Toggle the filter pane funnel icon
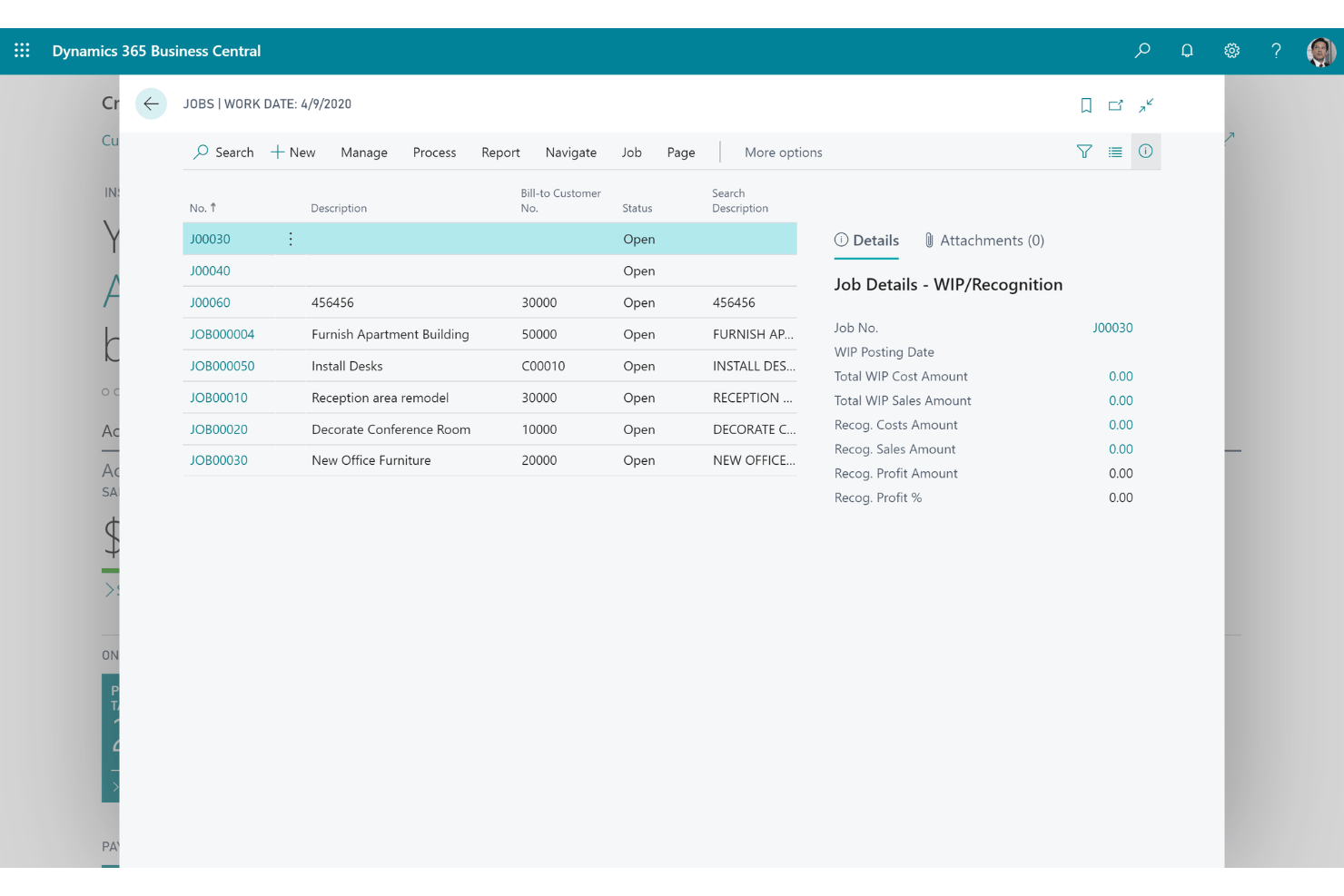1344x896 pixels. coord(1084,152)
